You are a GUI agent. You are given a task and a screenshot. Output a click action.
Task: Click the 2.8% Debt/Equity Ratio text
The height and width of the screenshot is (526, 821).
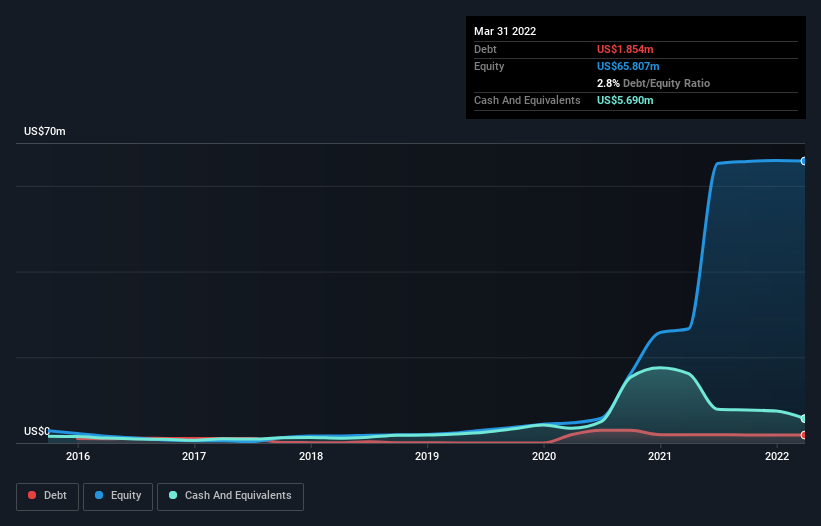[x=653, y=83]
